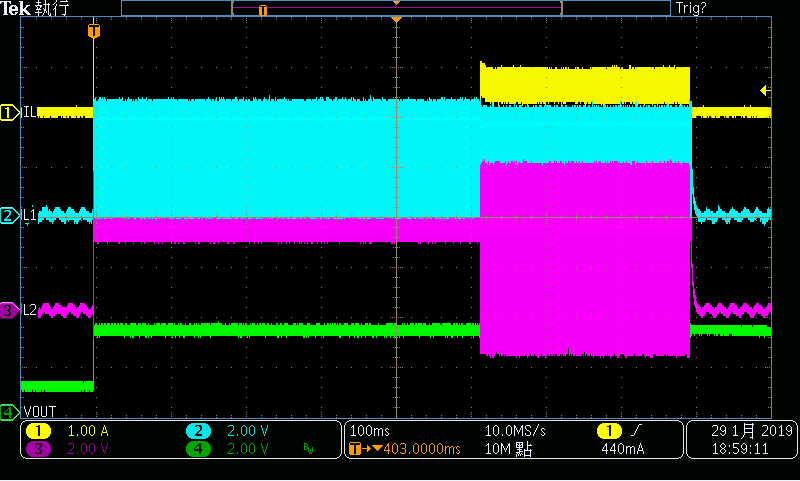
Task: Select channel 3 badge in readout bar
Action: [x=38, y=449]
